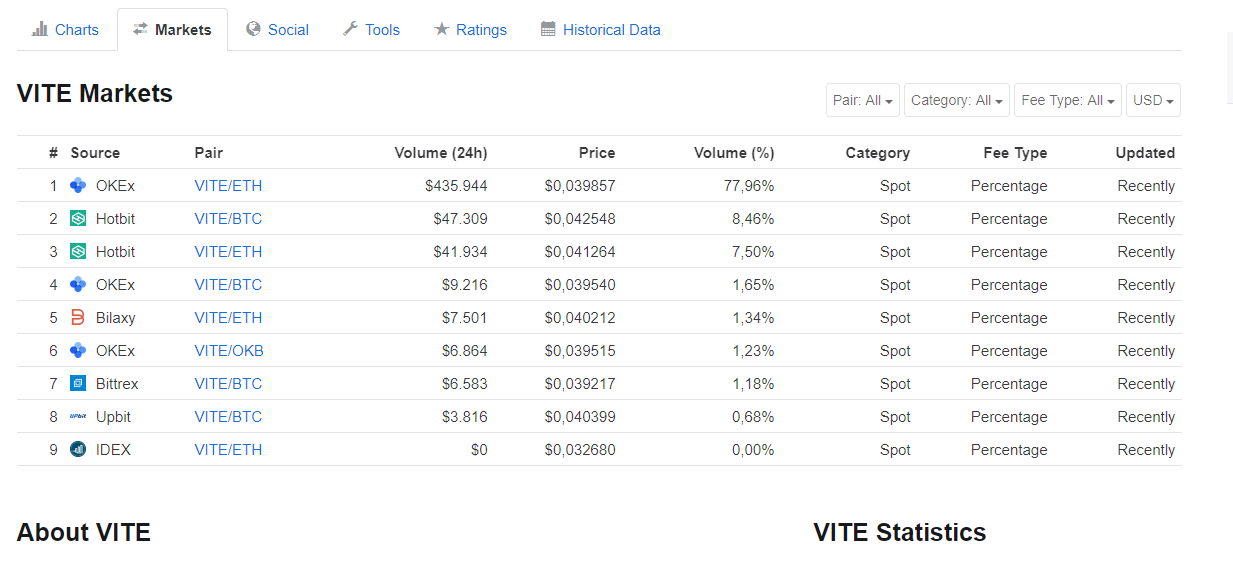Click VITE/BTC link in Bittrex row

[228, 384]
